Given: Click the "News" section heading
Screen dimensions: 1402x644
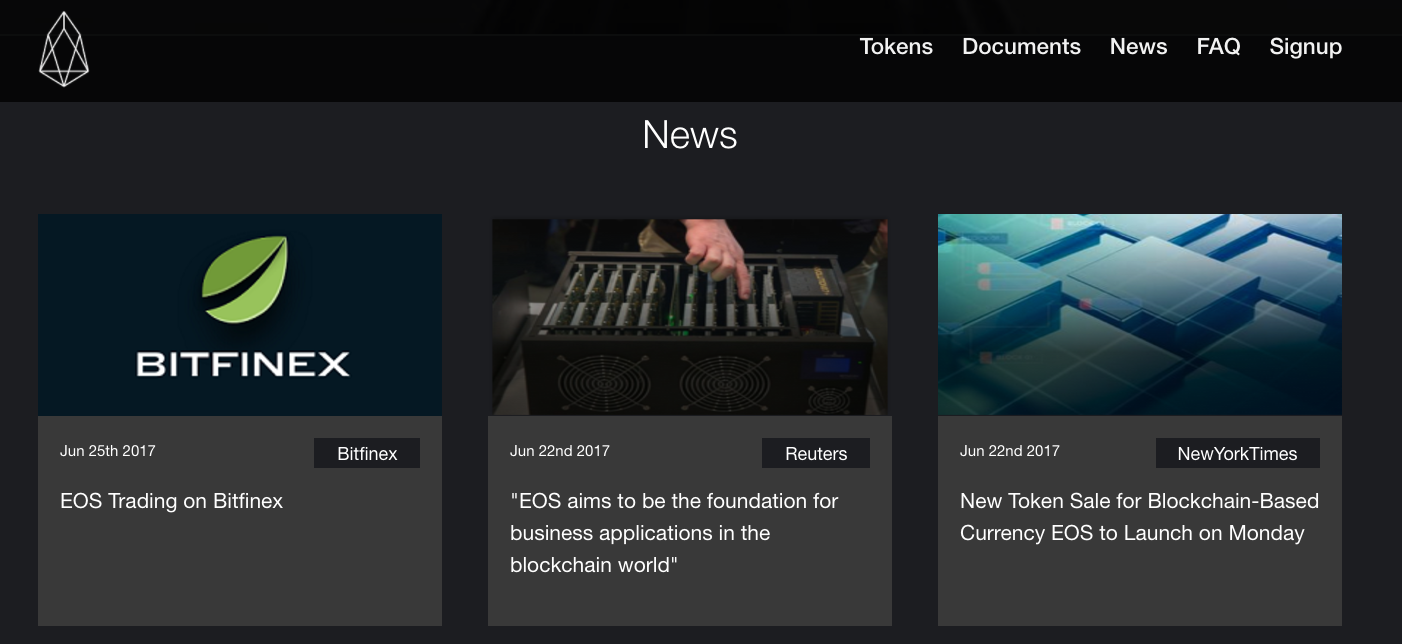Looking at the screenshot, I should (690, 135).
